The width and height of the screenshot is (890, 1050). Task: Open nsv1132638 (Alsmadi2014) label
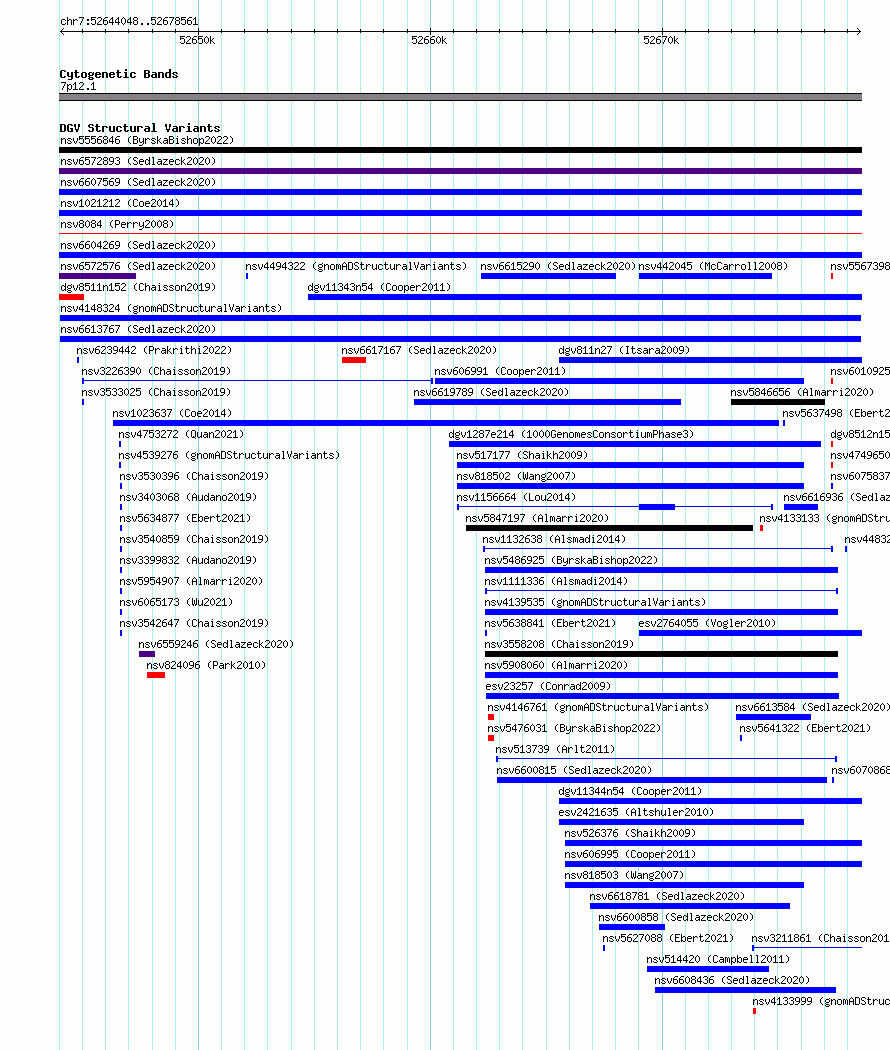click(554, 538)
